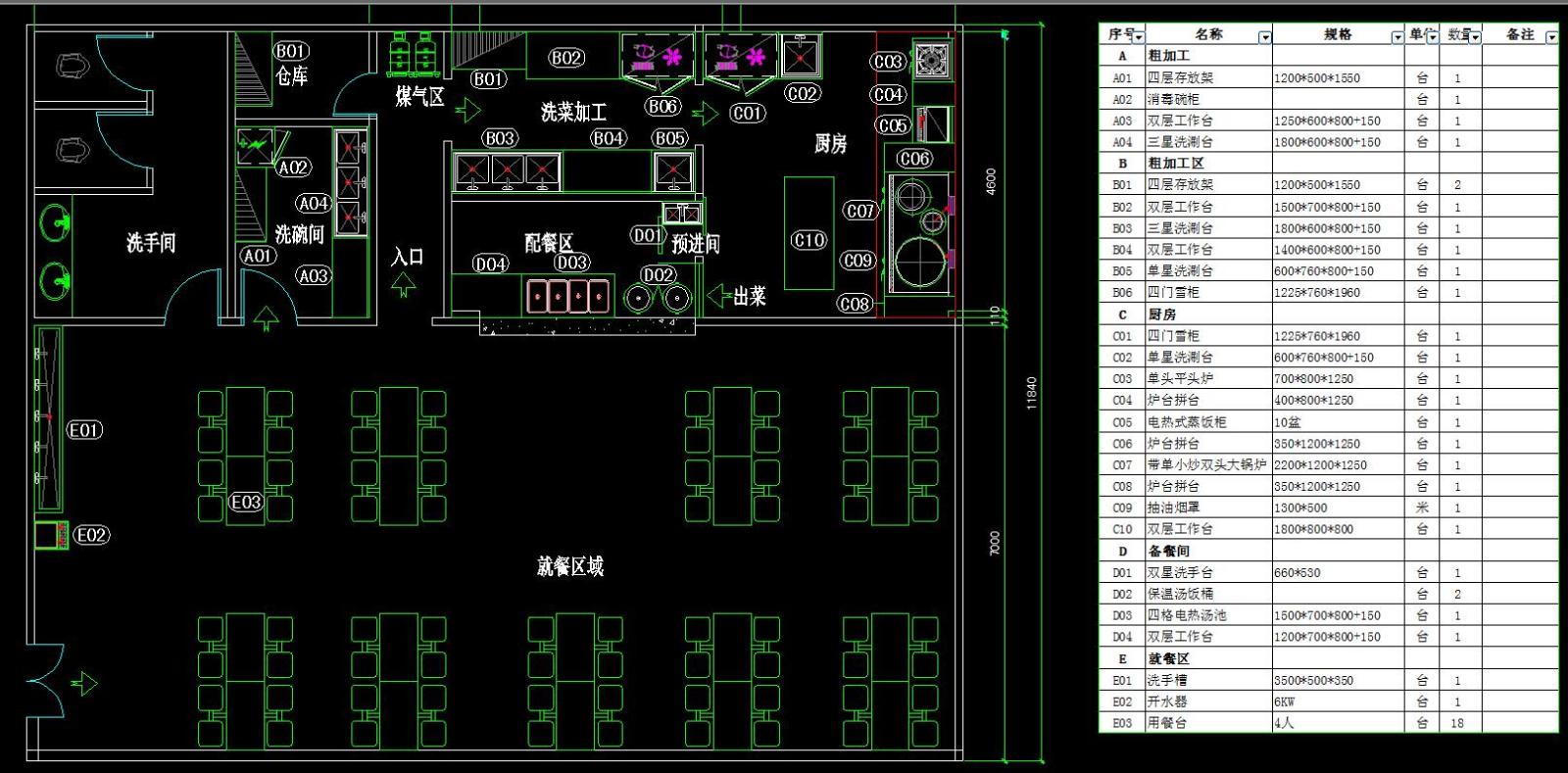Select the 660*530 spec cell
This screenshot has width=1568, height=773.
1339,572
